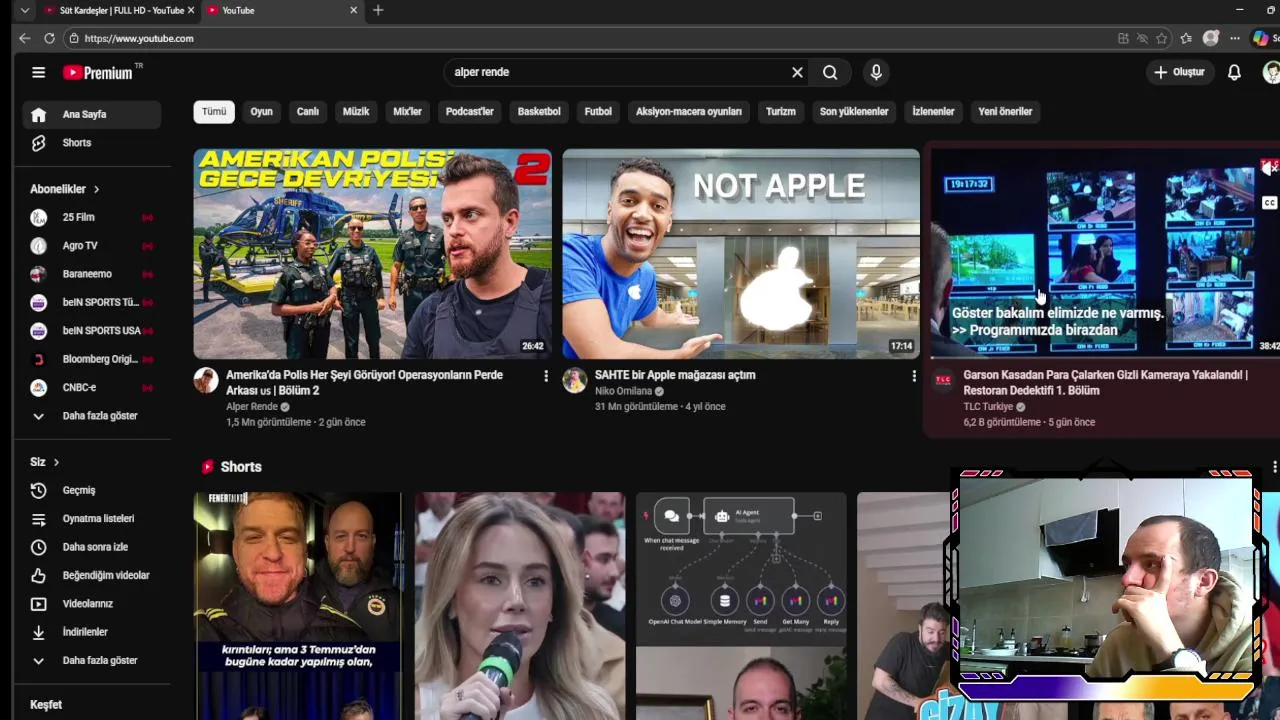Open Daha sonra izle list
Viewport: 1280px width, 720px height.
coord(92,547)
